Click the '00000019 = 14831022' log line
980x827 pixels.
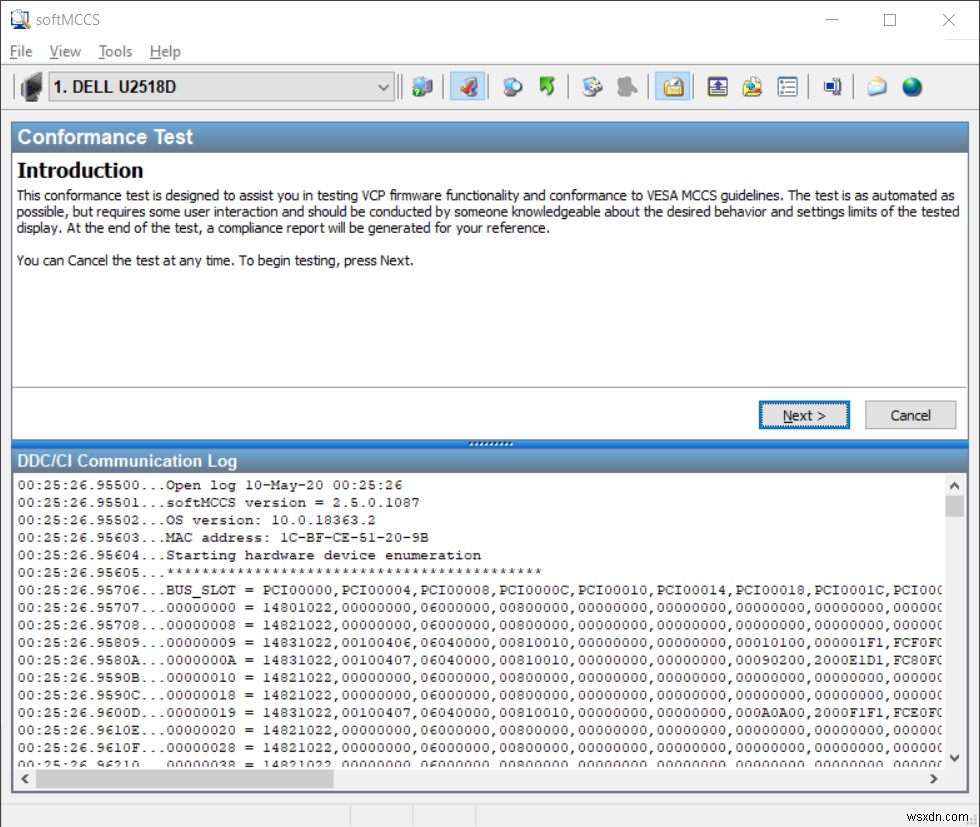(x=479, y=713)
